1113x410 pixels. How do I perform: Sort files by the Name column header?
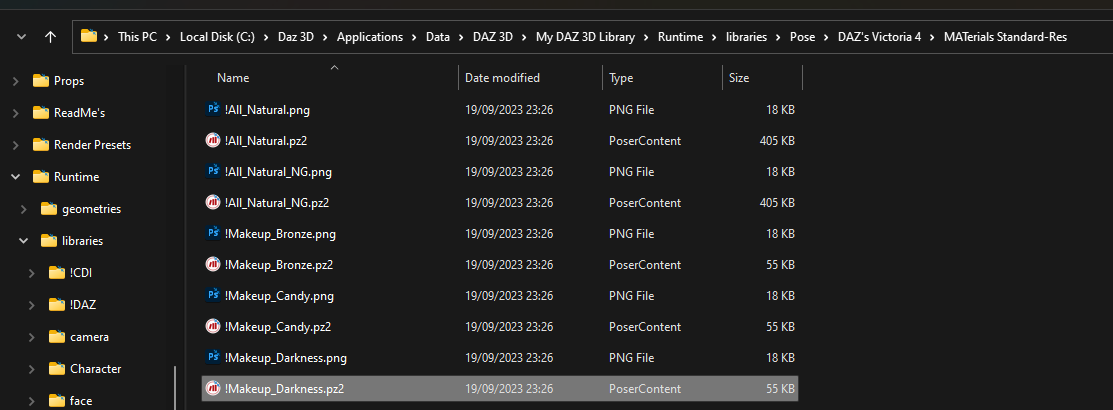[233, 78]
